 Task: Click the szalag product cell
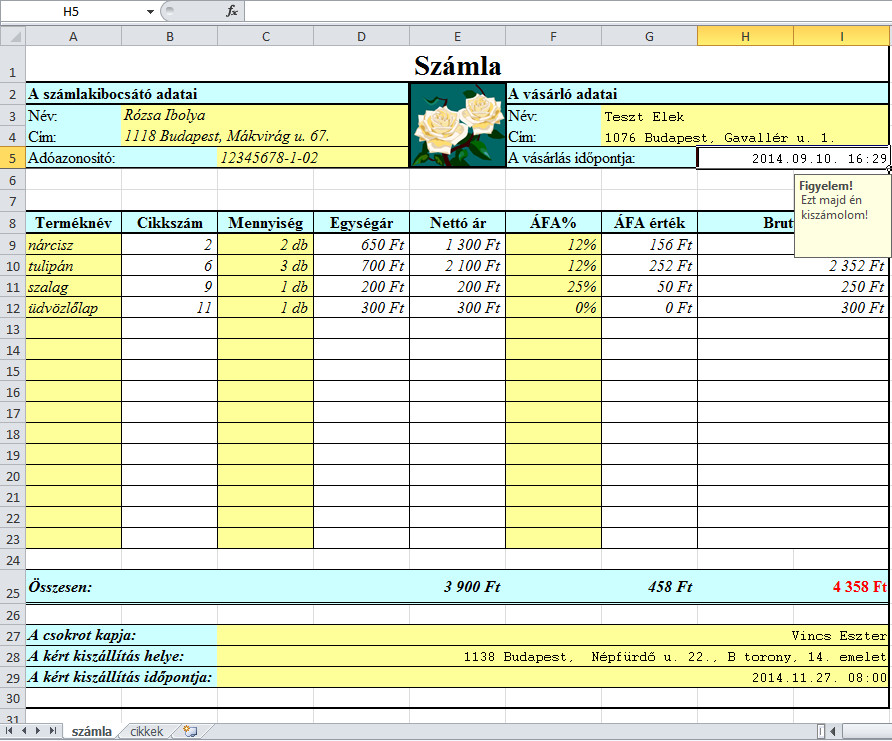tap(73, 287)
